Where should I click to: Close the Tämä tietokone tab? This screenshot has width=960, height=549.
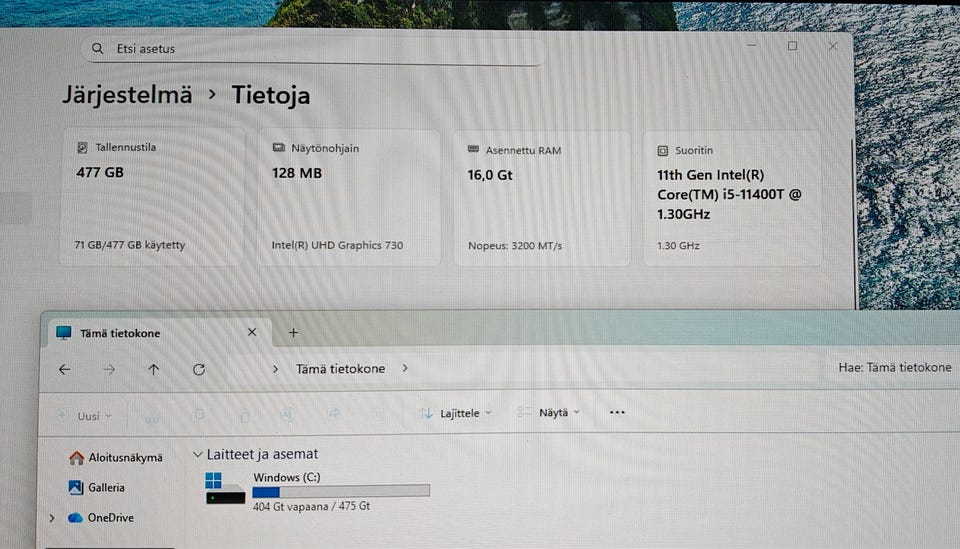252,332
